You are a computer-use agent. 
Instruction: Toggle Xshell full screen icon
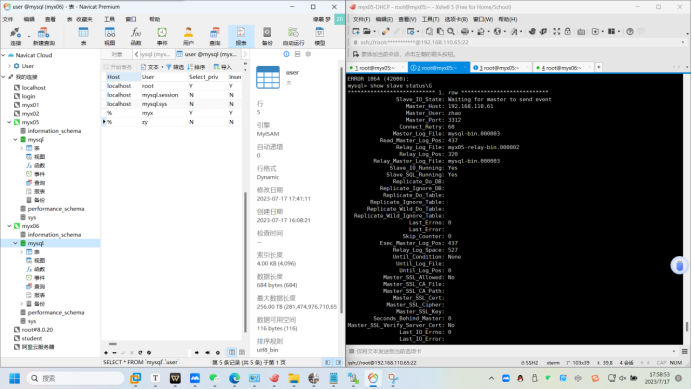(557, 31)
